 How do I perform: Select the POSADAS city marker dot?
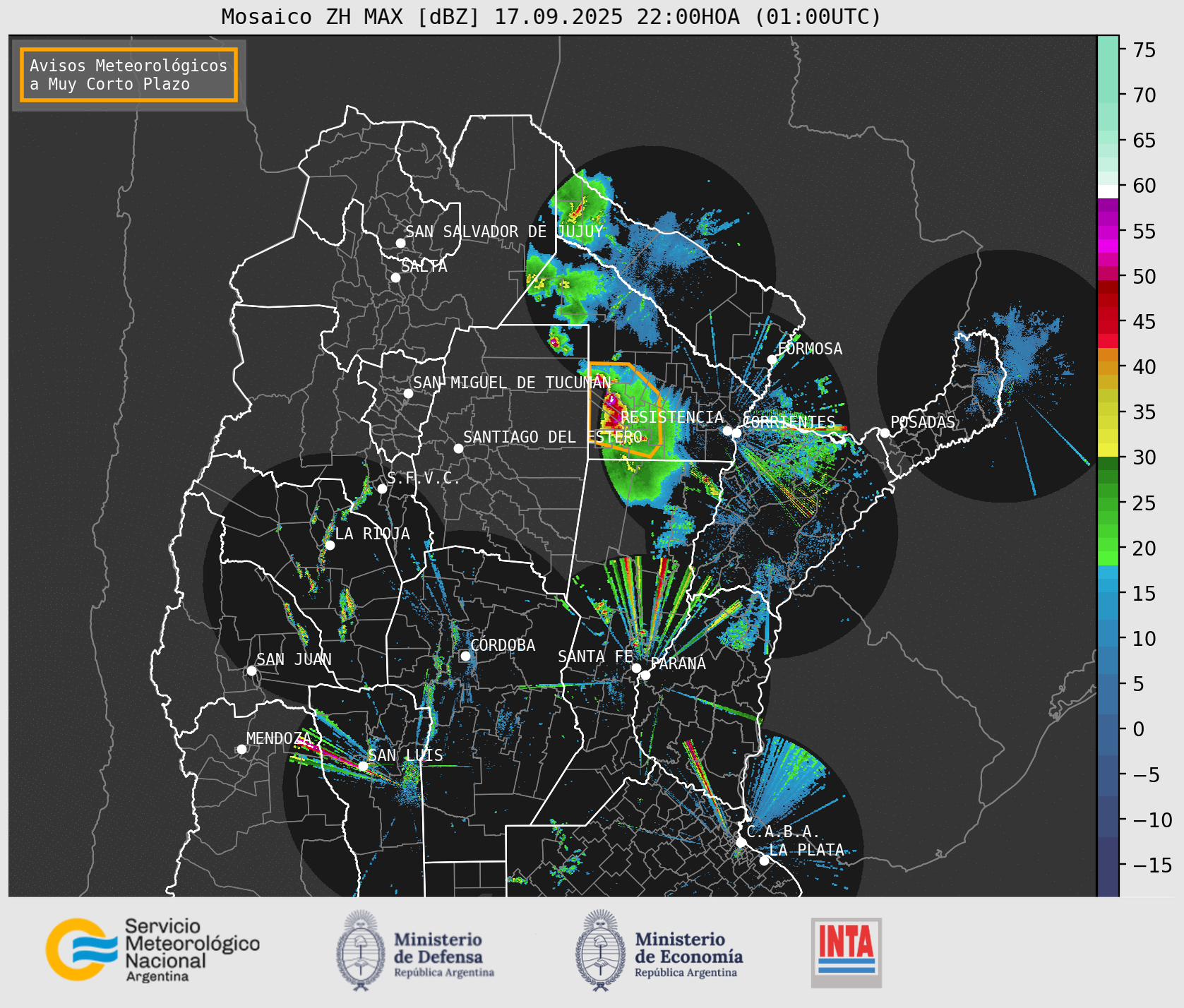[885, 433]
